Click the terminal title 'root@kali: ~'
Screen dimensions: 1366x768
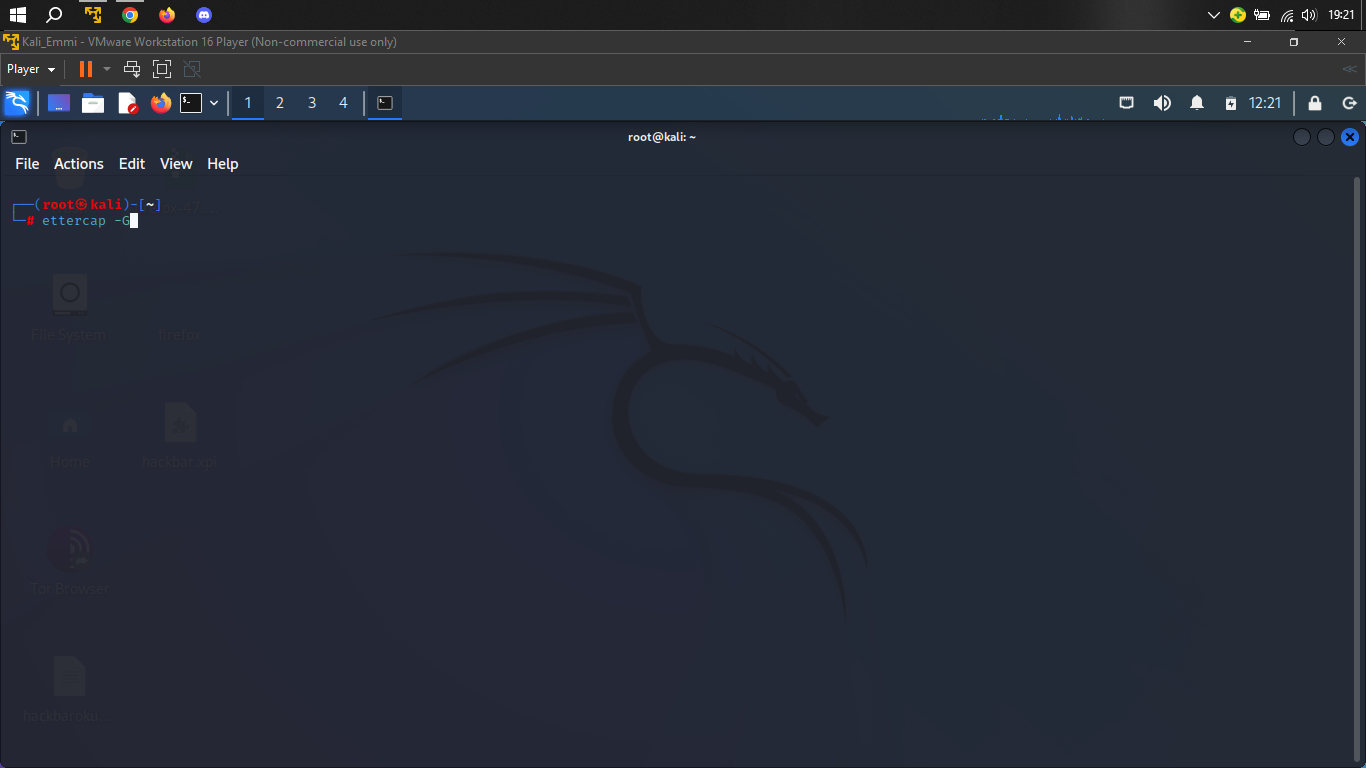pos(662,137)
